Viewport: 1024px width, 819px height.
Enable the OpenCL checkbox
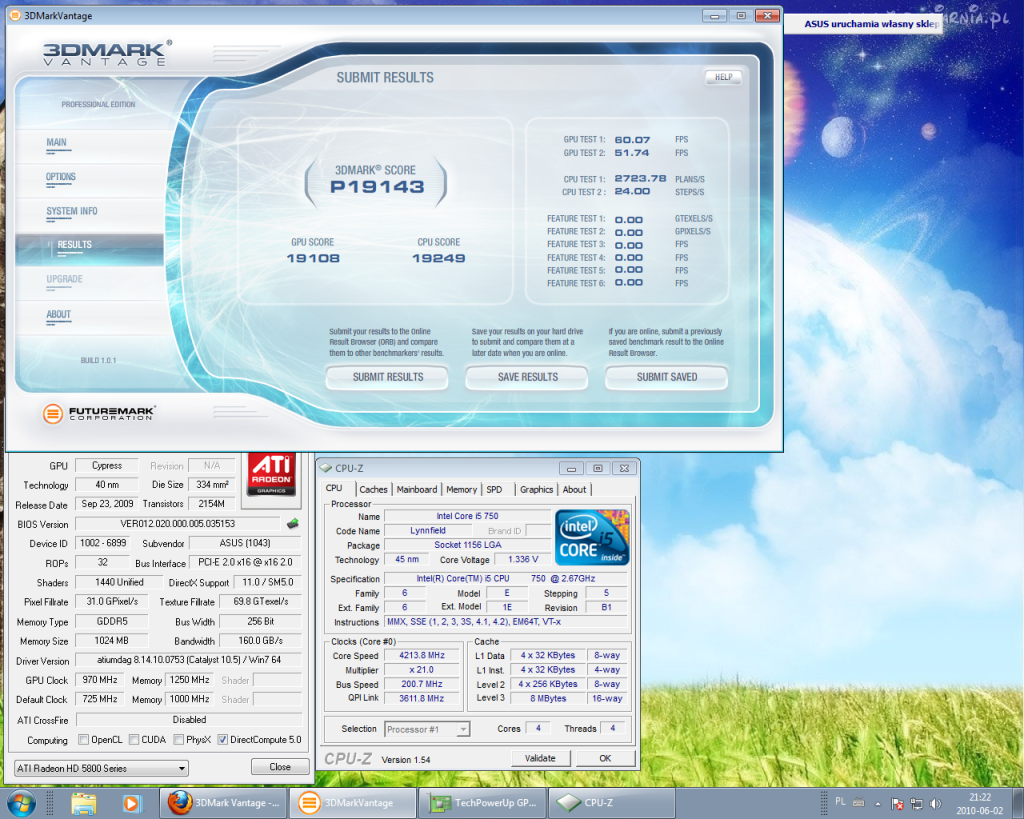tap(84, 740)
